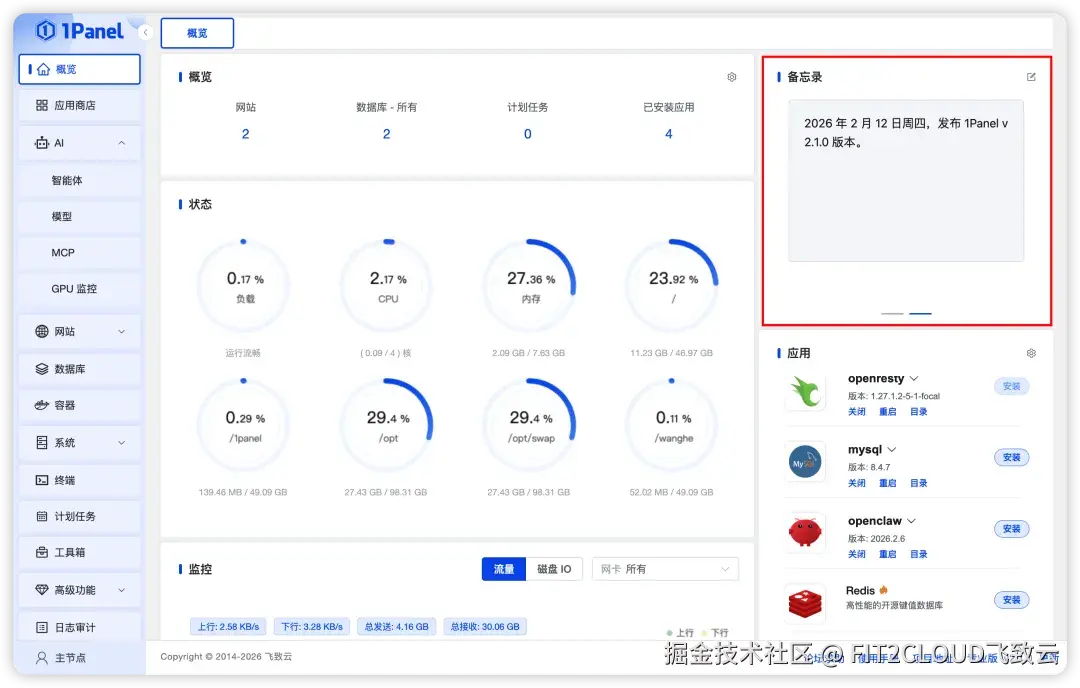Expand the 系统 submenu chevron
Screen dimensions: 1080x688
tap(122, 442)
